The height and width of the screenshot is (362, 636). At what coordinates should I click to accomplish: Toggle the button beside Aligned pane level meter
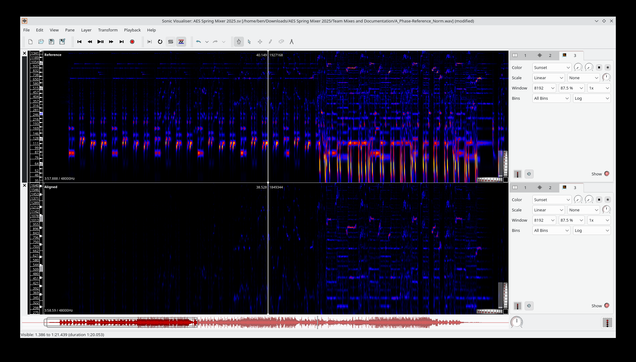(x=529, y=306)
